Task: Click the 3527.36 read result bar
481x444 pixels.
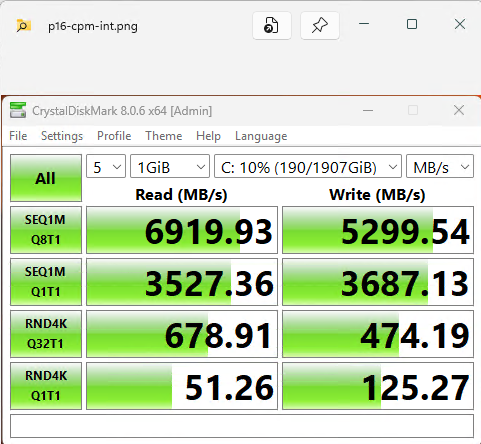Action: click(x=182, y=282)
